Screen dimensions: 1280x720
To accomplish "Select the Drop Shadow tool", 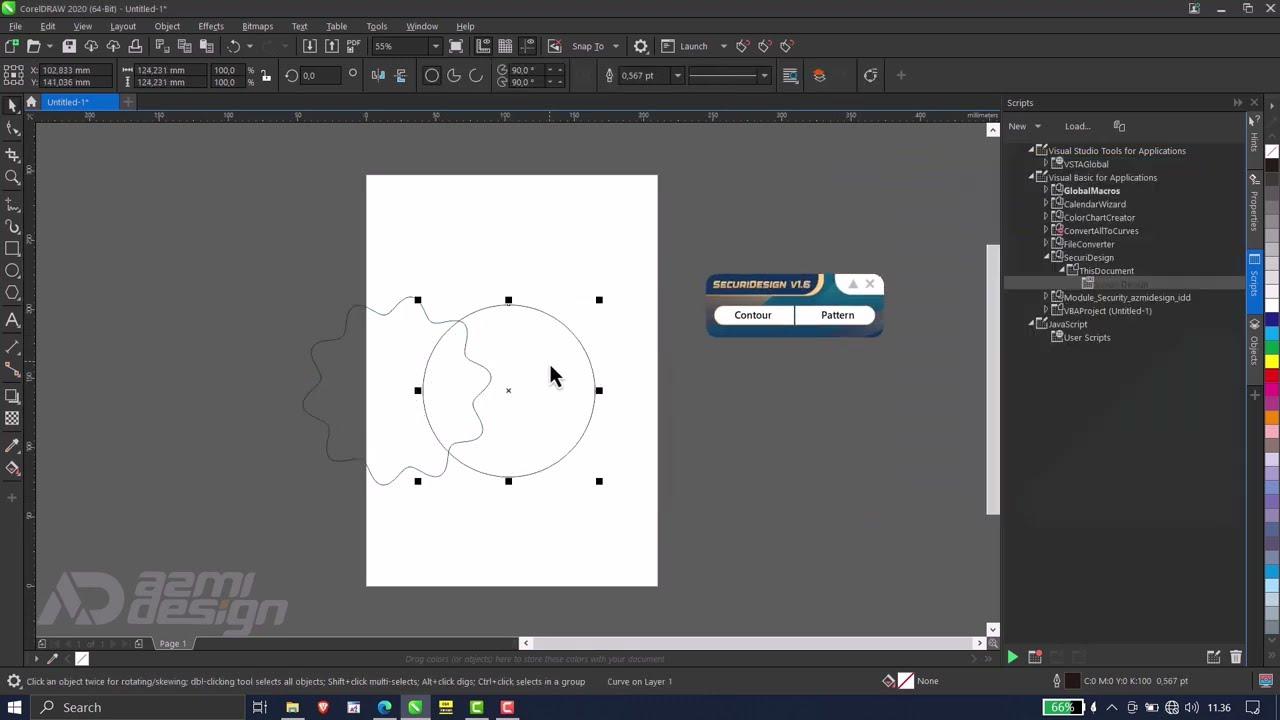I will click(x=12, y=395).
